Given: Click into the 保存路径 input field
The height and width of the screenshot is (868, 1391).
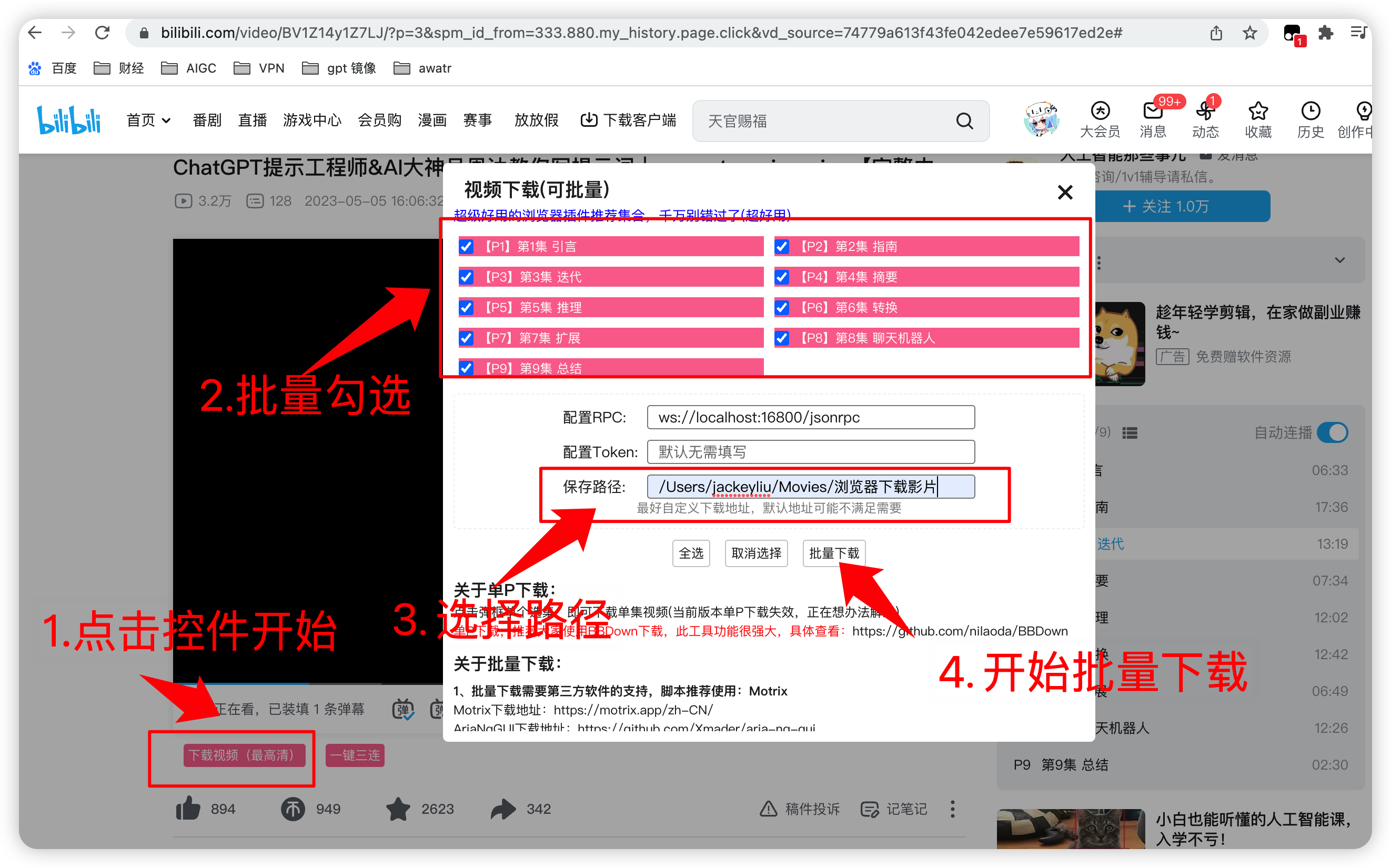Looking at the screenshot, I should point(811,486).
